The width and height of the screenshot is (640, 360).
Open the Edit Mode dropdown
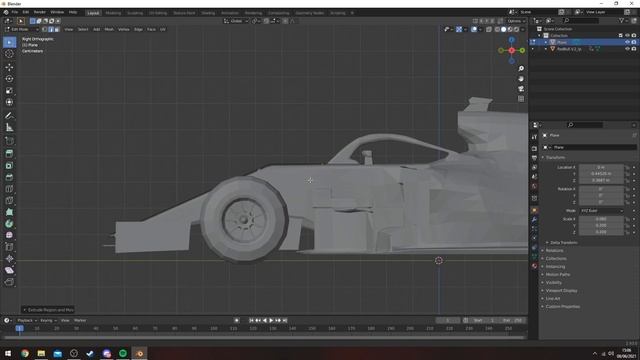tap(22, 29)
